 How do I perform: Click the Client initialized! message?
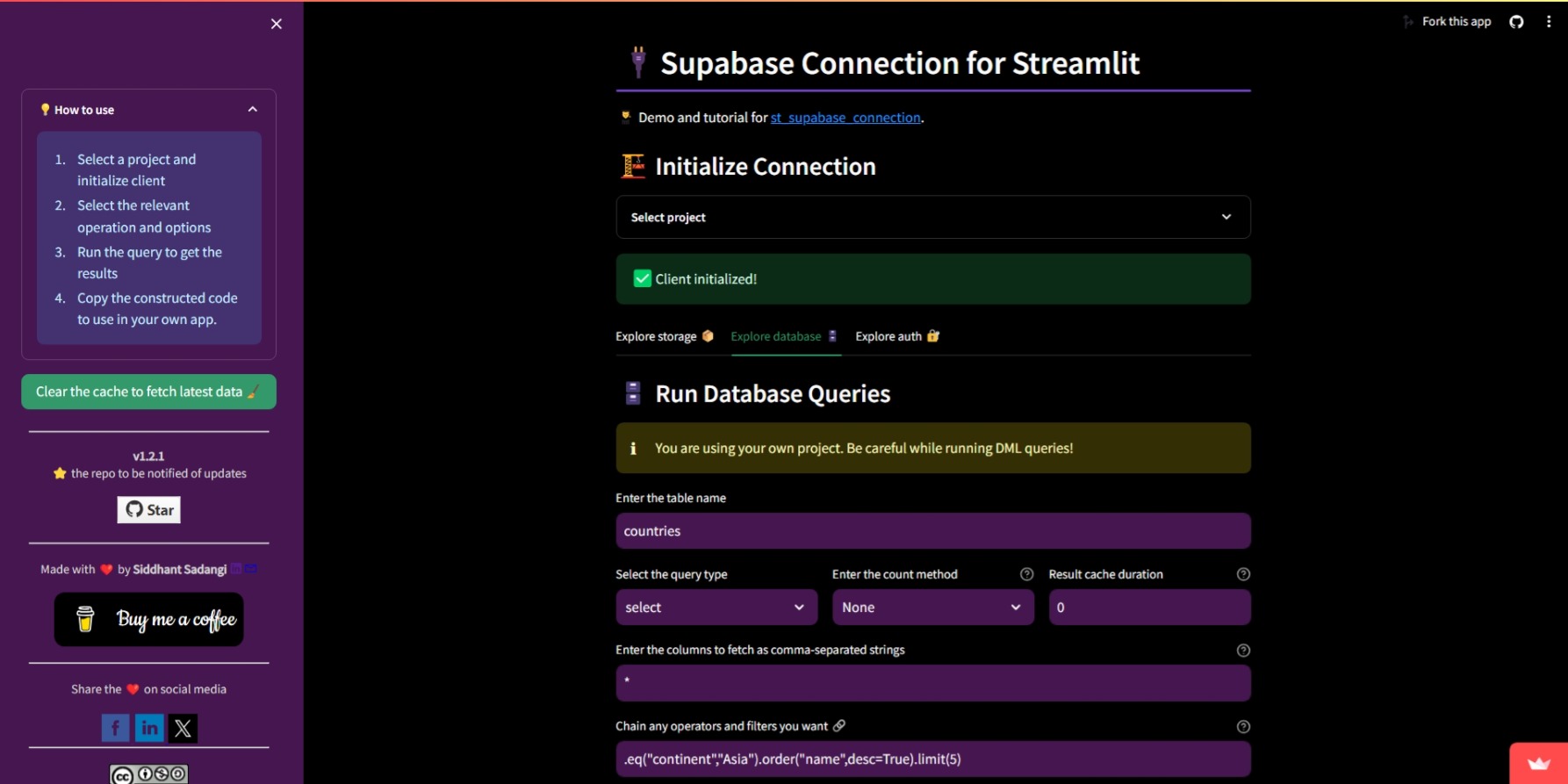(x=933, y=279)
